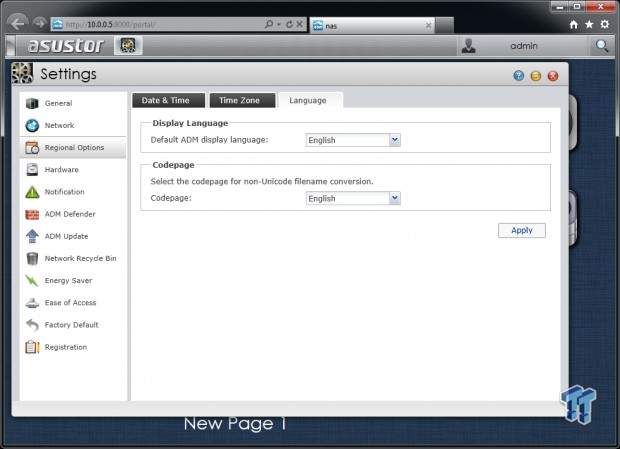Expand the Codepage dropdown arrow
Screen dimensions: 620x449
click(x=395, y=198)
